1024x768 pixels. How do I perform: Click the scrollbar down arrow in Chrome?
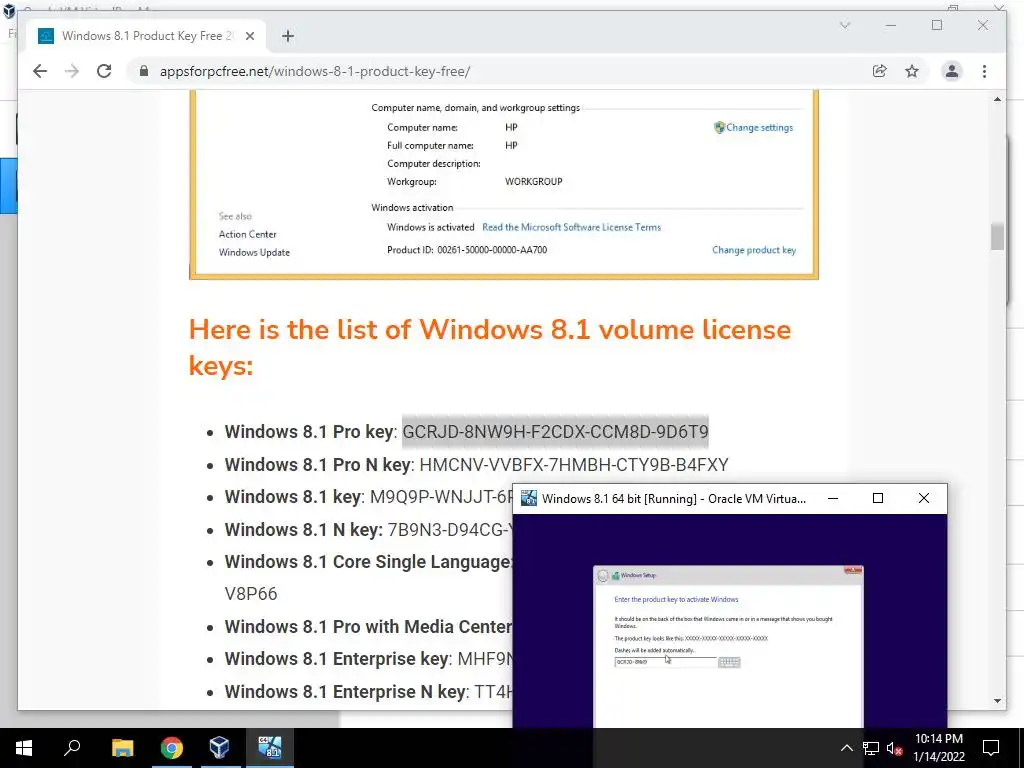(x=997, y=701)
